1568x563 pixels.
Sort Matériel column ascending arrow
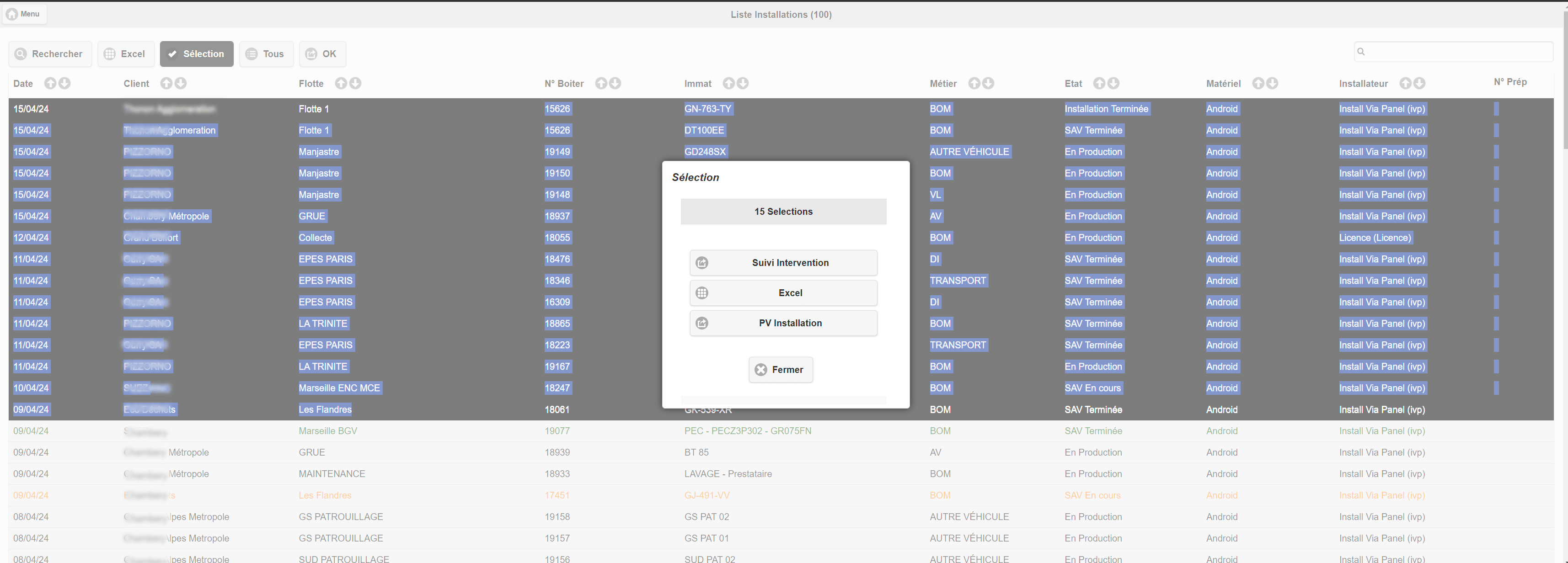pyautogui.click(x=1258, y=83)
